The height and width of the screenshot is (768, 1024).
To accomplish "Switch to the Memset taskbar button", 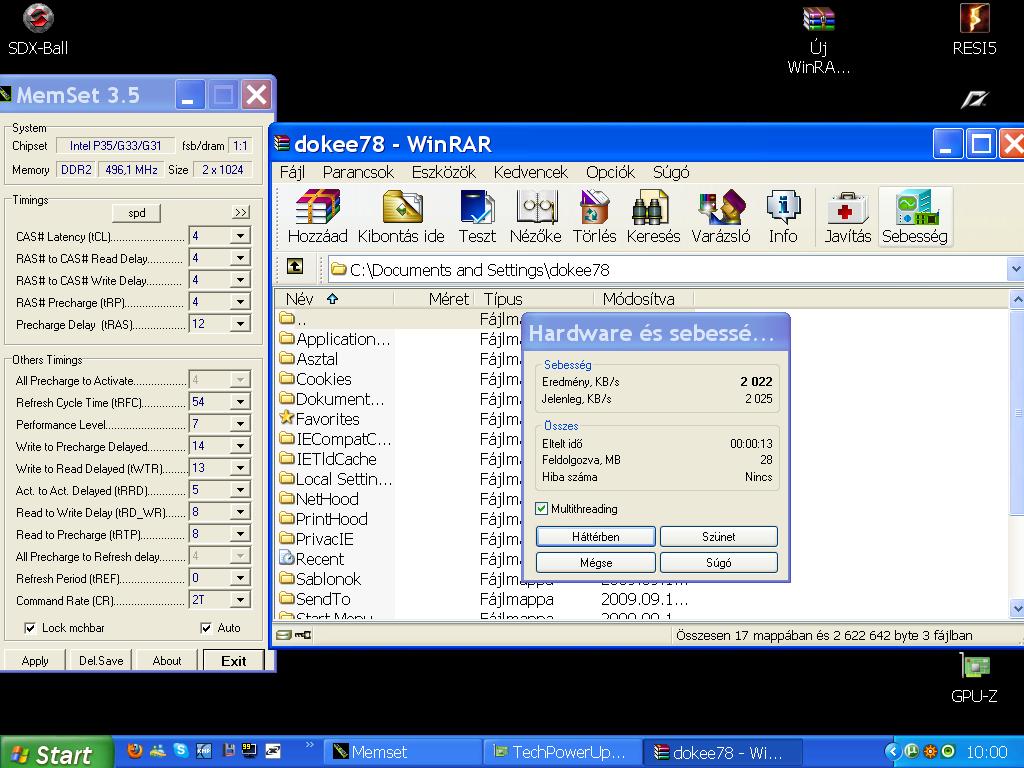I will [x=402, y=752].
